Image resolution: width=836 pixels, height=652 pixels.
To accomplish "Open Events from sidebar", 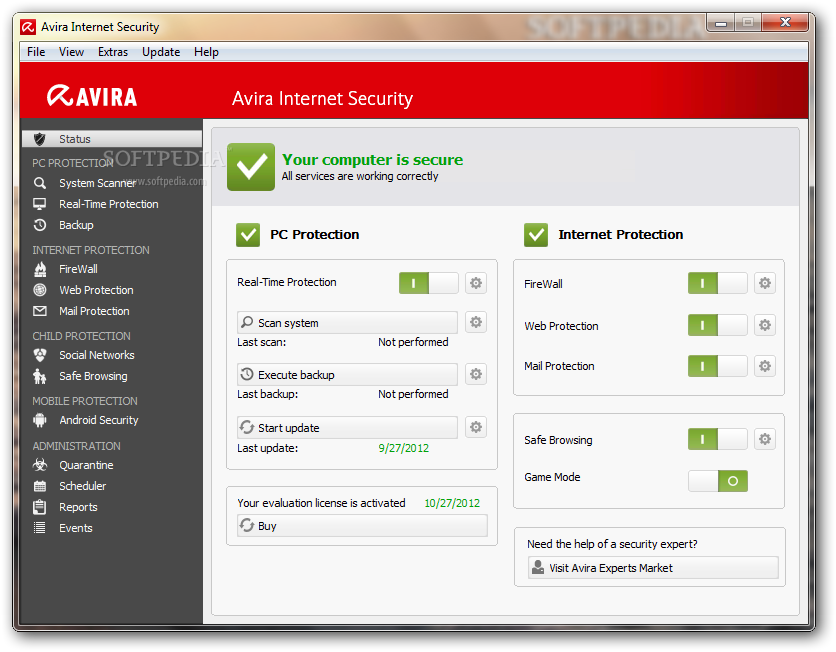I will 75,528.
